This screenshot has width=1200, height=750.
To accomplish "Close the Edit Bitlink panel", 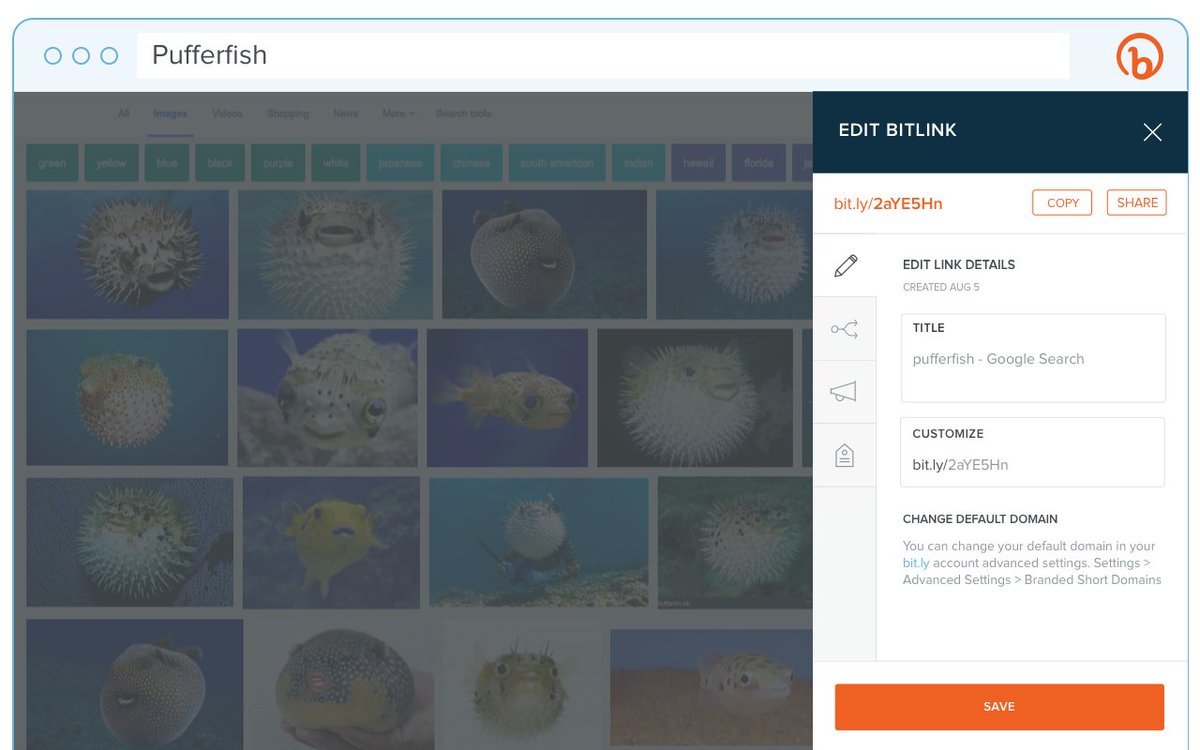I will [1152, 132].
